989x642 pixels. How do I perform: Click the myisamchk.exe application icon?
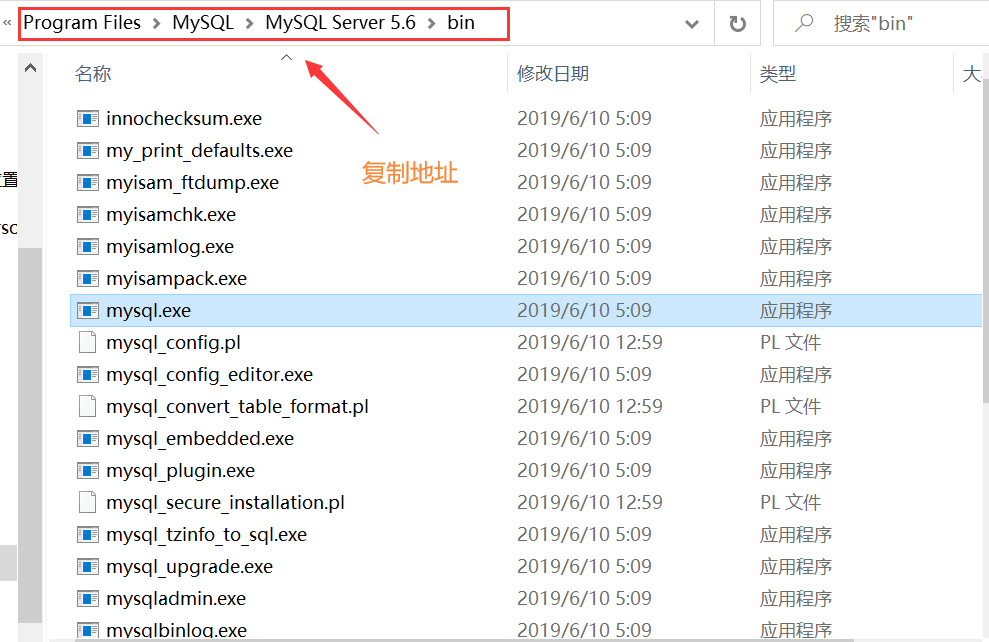pos(88,214)
